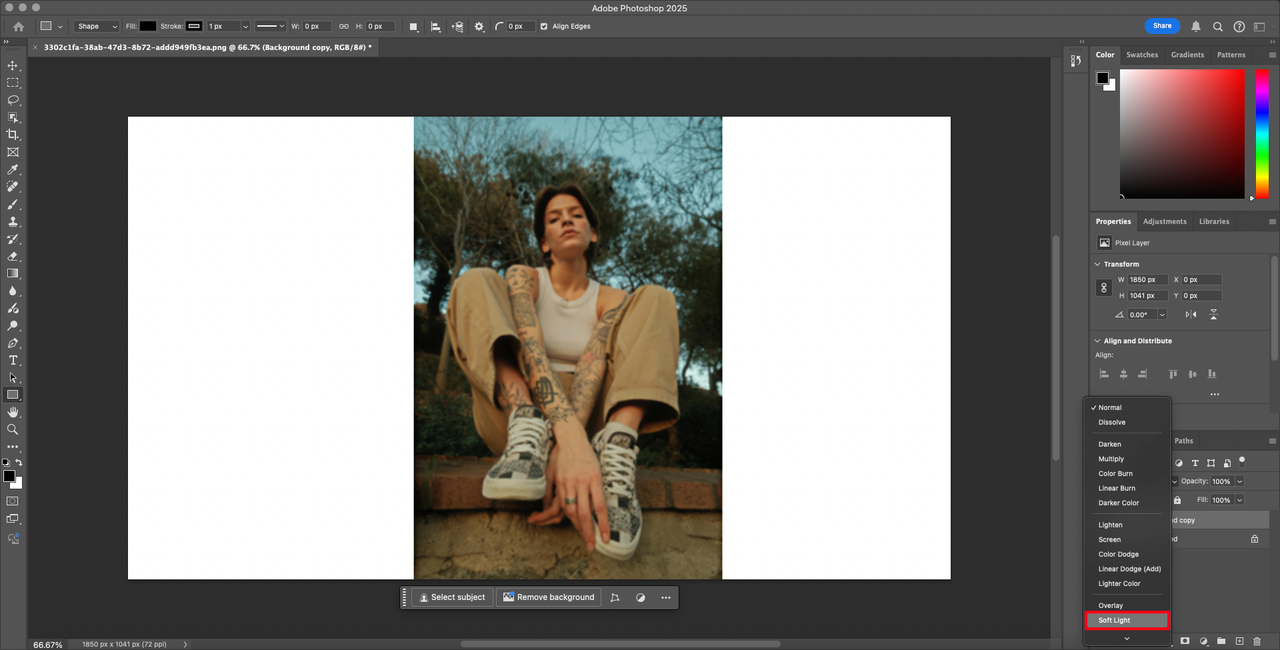Click the Fill color swatch in options bar
Screen dimensions: 1280x650
pos(148,26)
